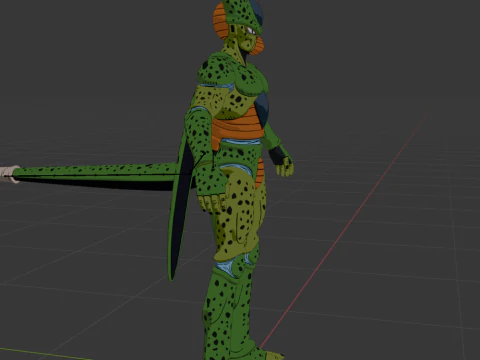Click the character's black-gloved far hand

282,161
